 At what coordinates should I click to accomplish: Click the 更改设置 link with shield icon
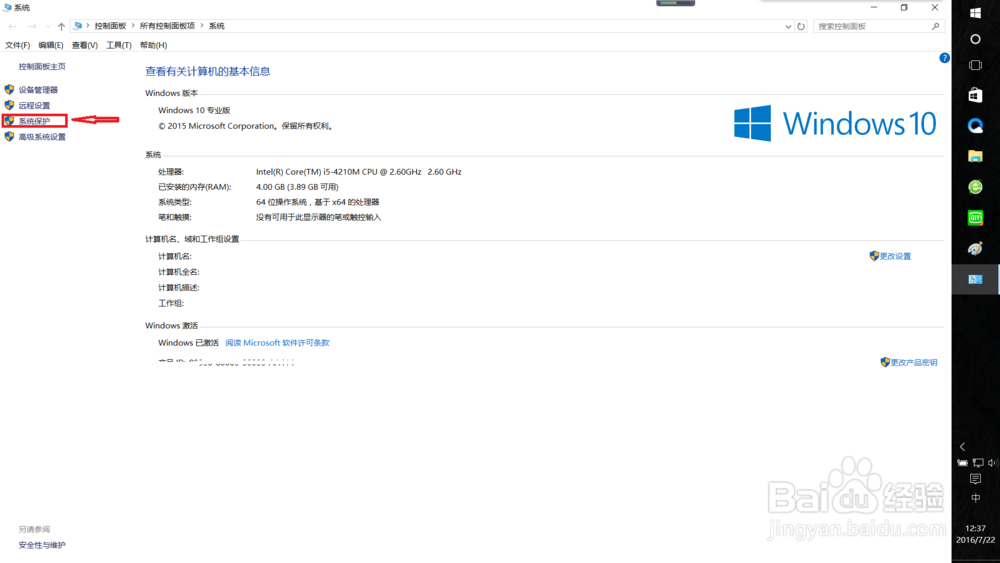(895, 256)
